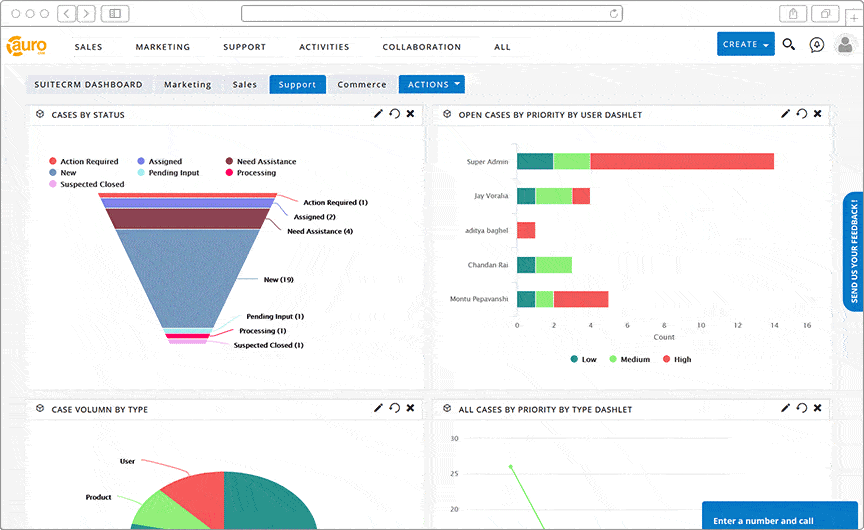
Task: Reload page from address bar icon
Action: tap(613, 13)
